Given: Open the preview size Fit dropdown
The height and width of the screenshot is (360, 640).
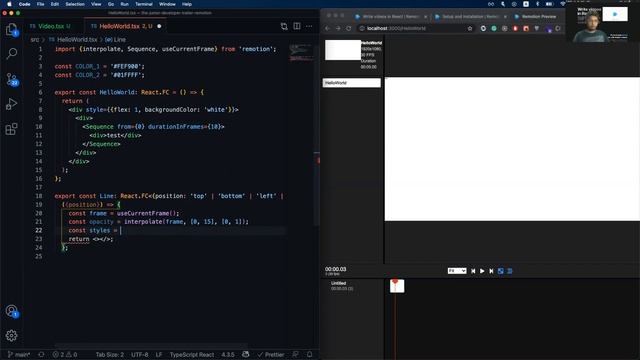Looking at the screenshot, I should click(x=457, y=271).
